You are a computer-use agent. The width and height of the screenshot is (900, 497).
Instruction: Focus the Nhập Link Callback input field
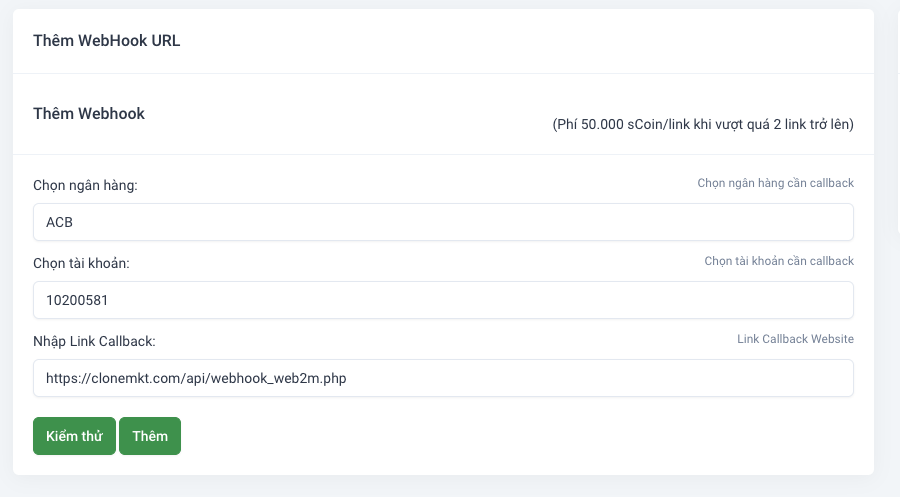pyautogui.click(x=443, y=378)
